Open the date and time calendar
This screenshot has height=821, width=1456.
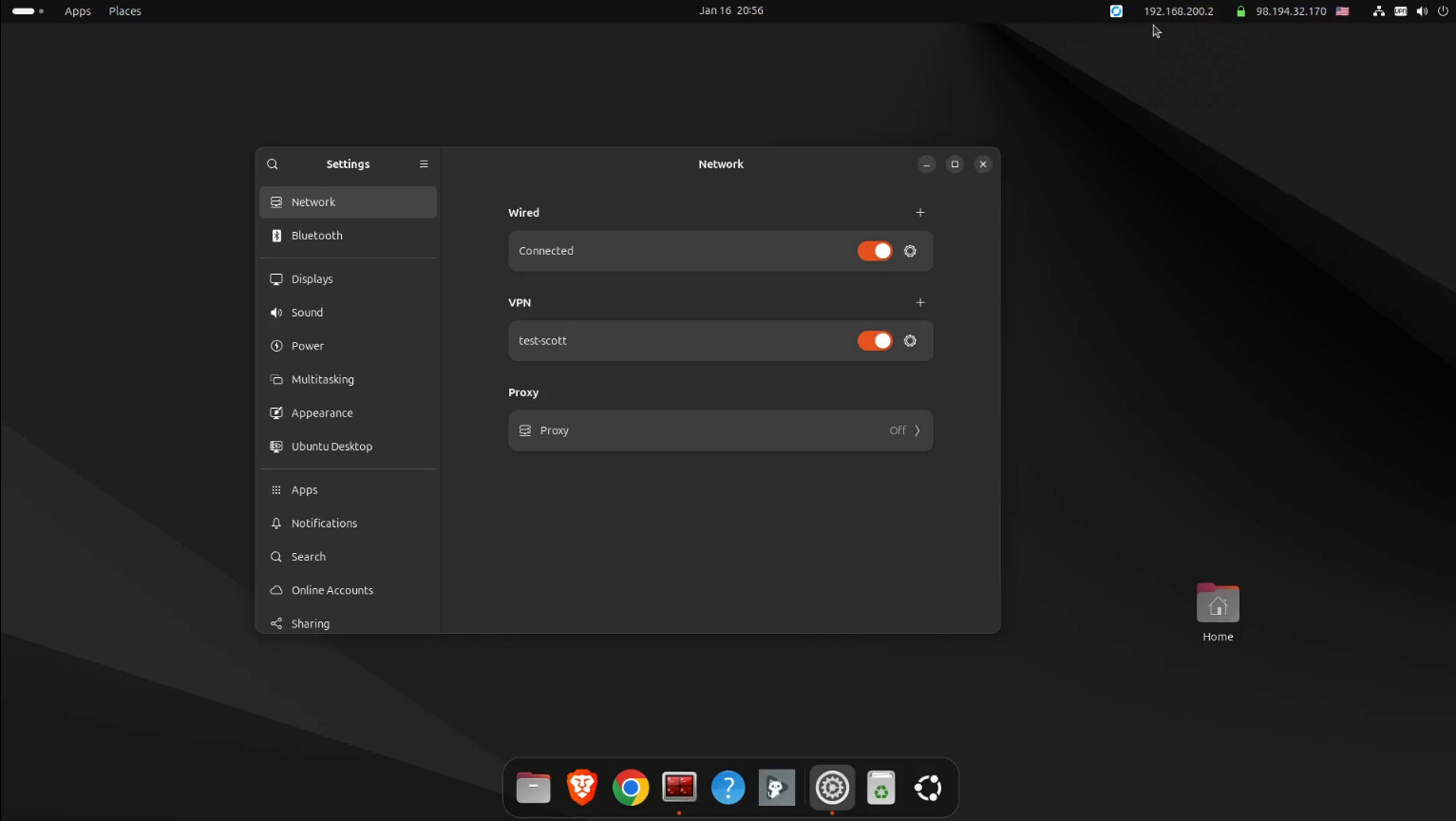pyautogui.click(x=730, y=11)
